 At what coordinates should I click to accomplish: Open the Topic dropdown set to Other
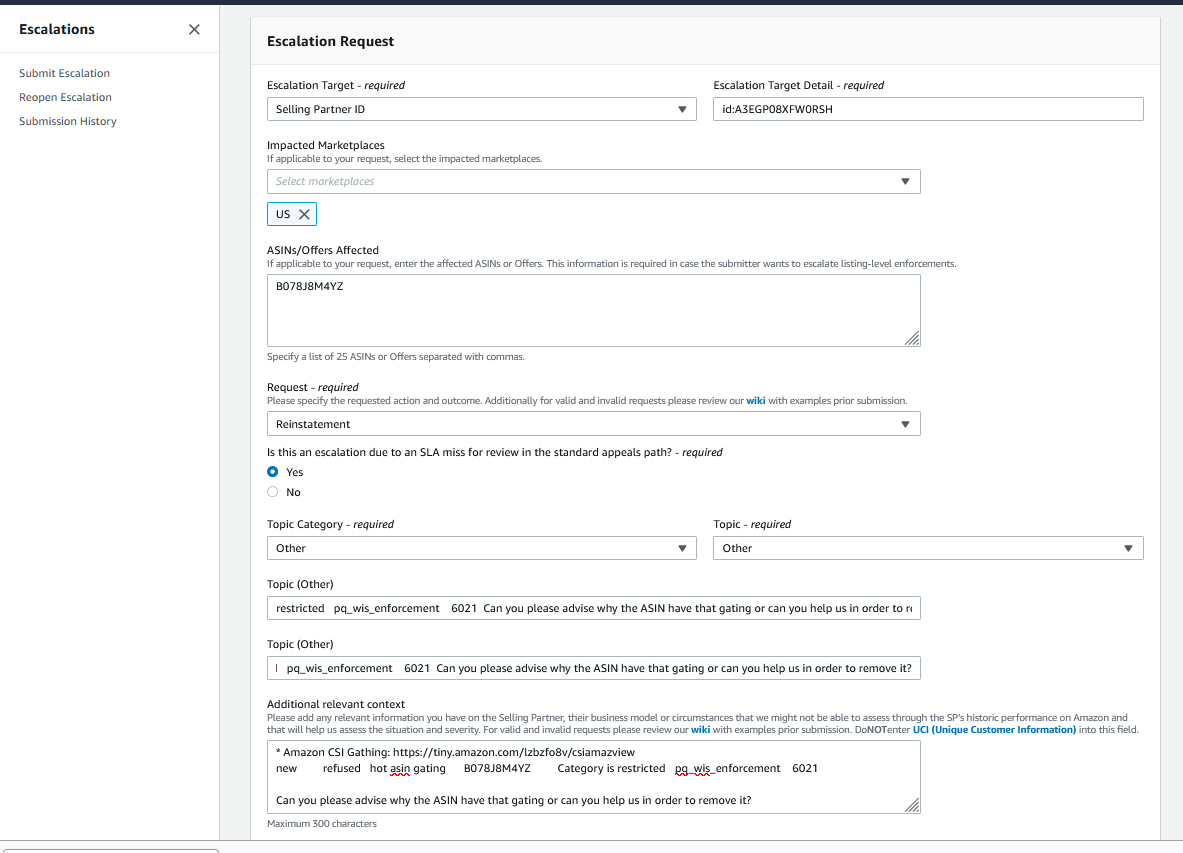(x=927, y=548)
